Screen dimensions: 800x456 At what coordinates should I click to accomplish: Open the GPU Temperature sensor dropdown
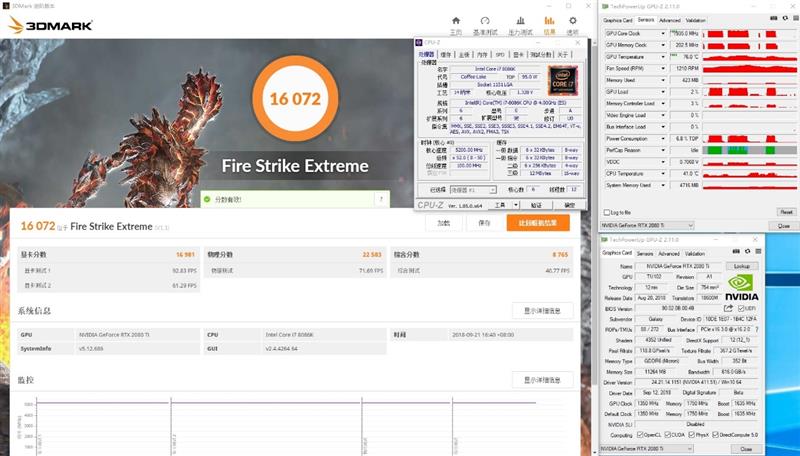point(663,57)
